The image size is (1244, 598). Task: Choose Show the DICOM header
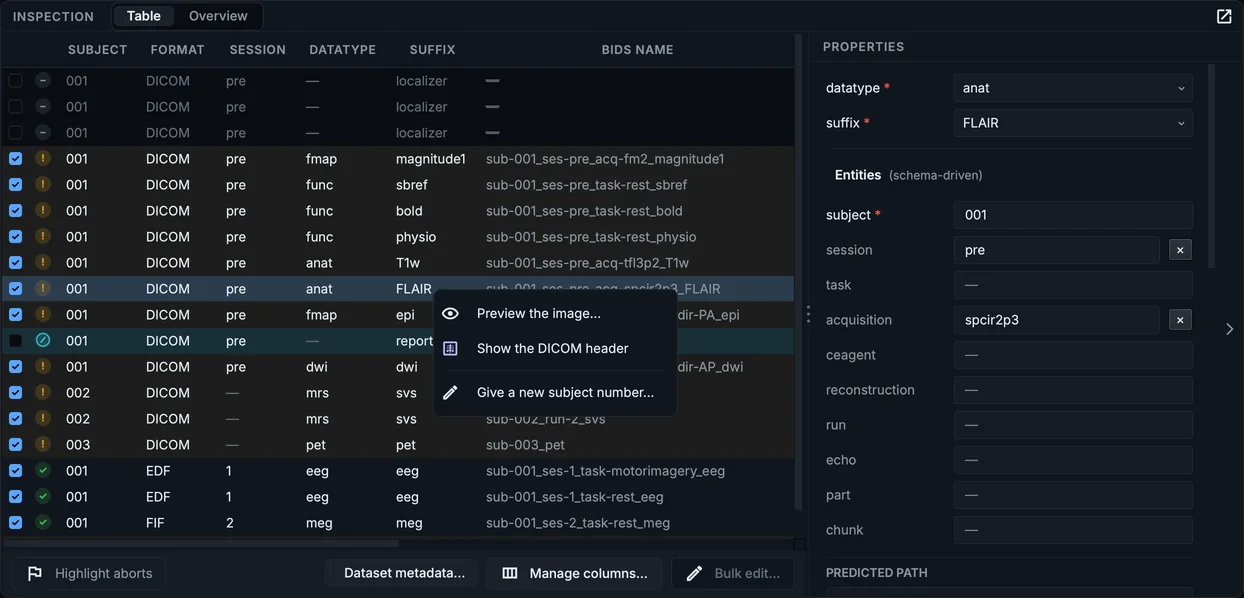[555, 349]
